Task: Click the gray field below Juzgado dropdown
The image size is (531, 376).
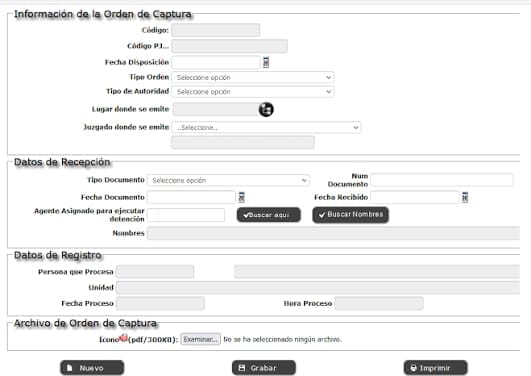Action: (243, 142)
